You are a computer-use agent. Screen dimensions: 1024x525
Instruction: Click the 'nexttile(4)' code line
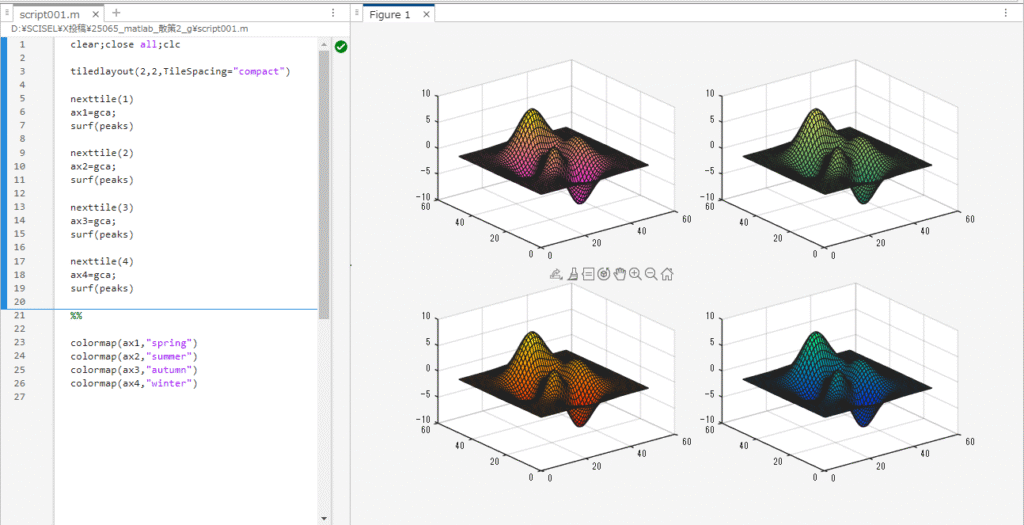point(102,261)
